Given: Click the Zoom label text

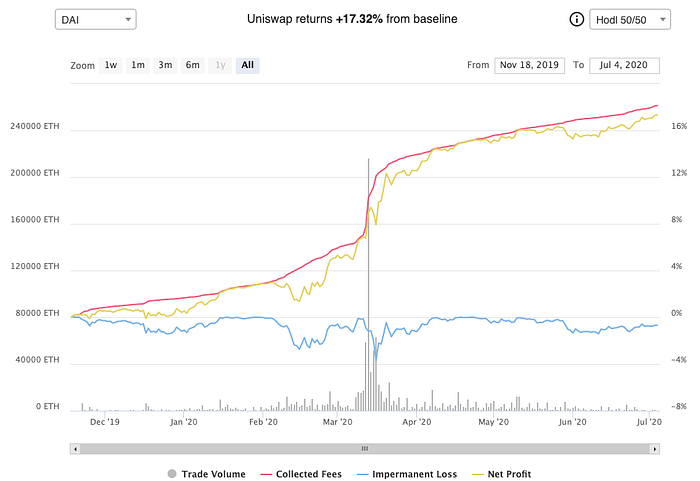Looking at the screenshot, I should coord(83,66).
